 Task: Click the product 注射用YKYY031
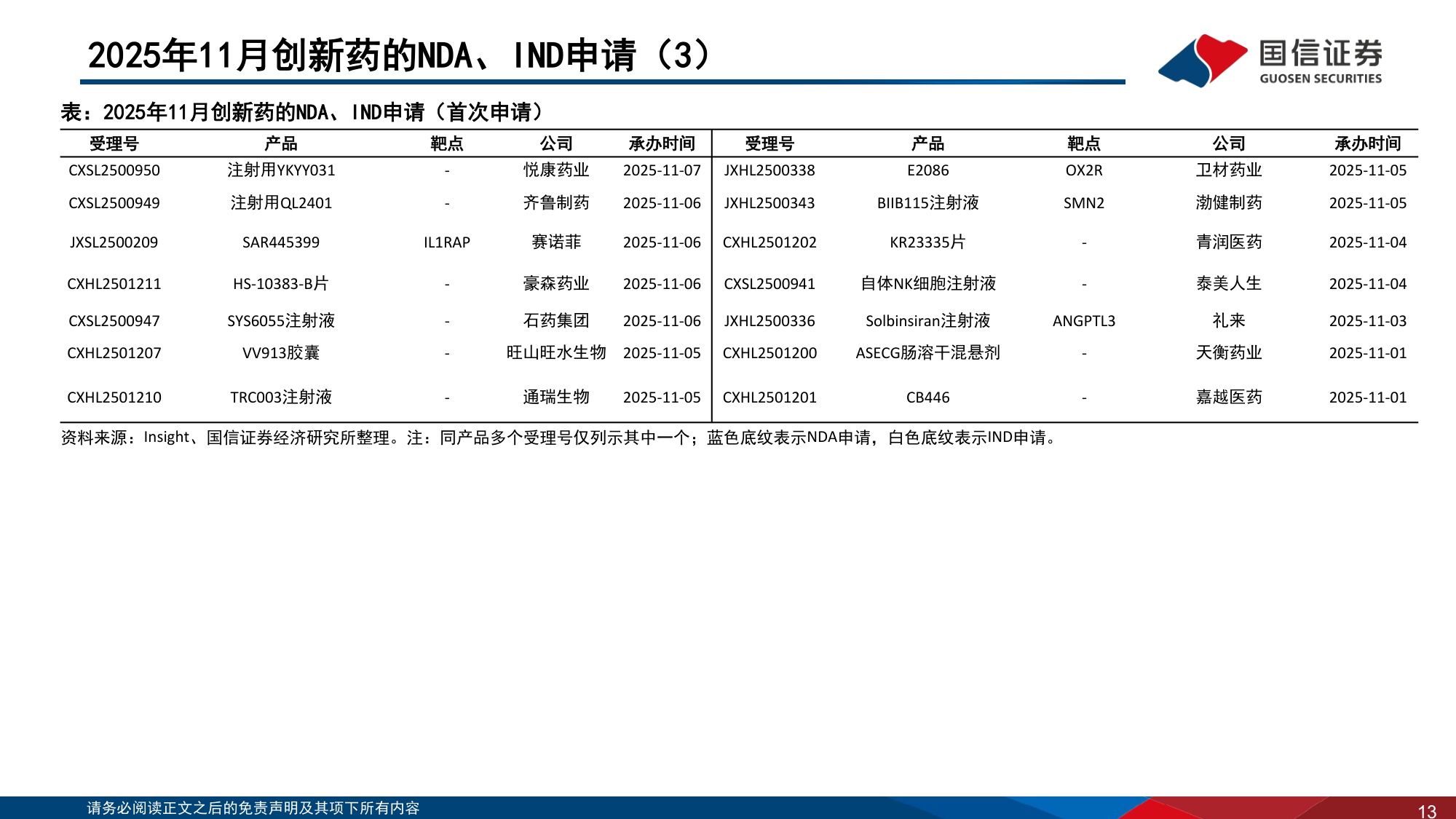point(282,171)
